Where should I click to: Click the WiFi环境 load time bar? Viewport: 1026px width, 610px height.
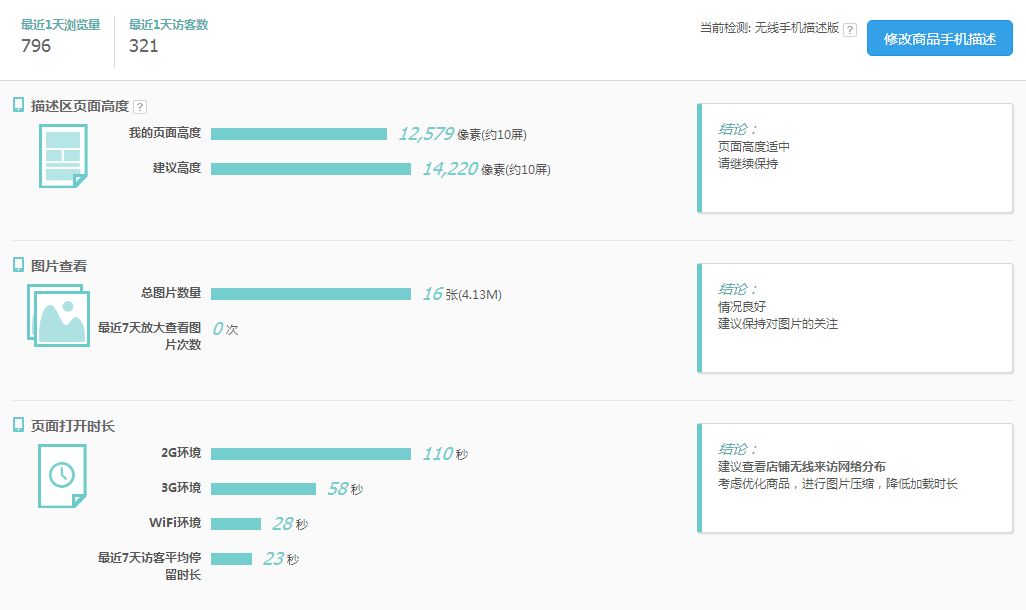[x=235, y=524]
